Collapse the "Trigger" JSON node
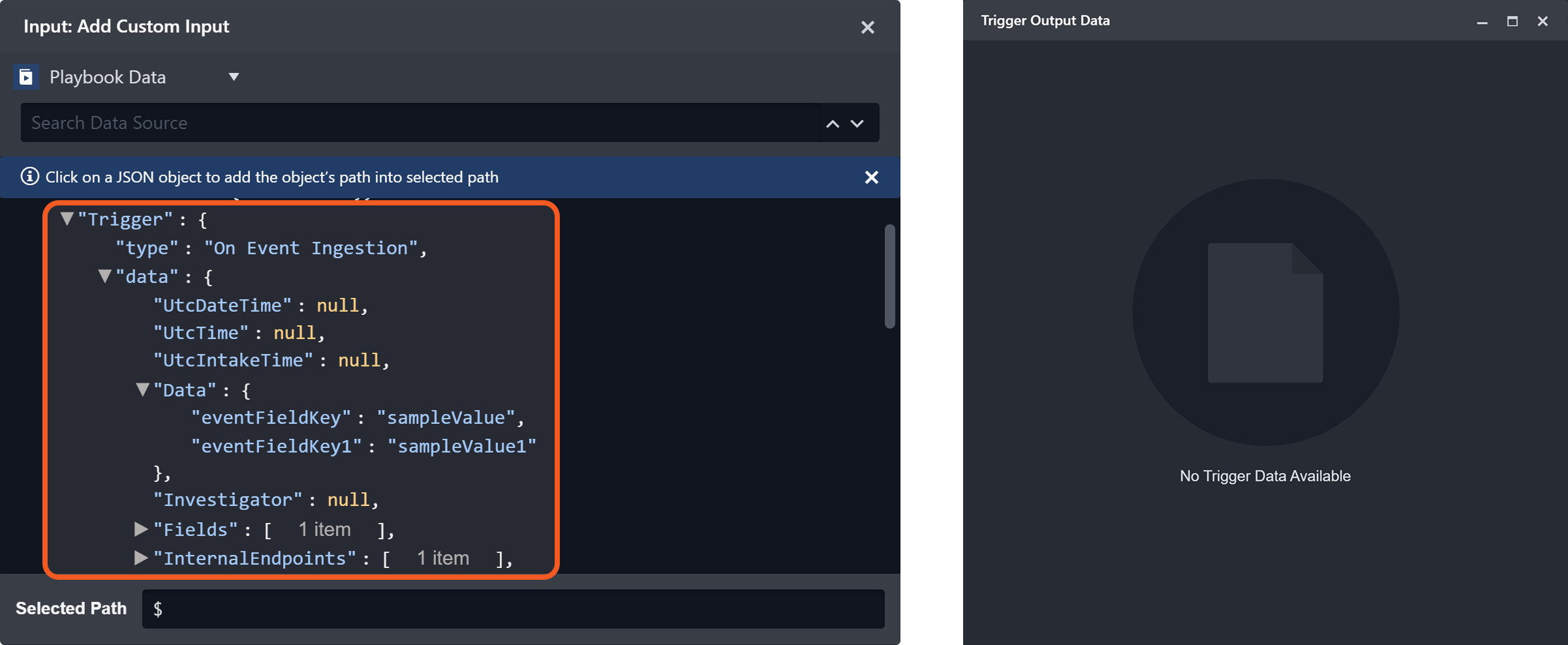1568x645 pixels. (x=67, y=219)
